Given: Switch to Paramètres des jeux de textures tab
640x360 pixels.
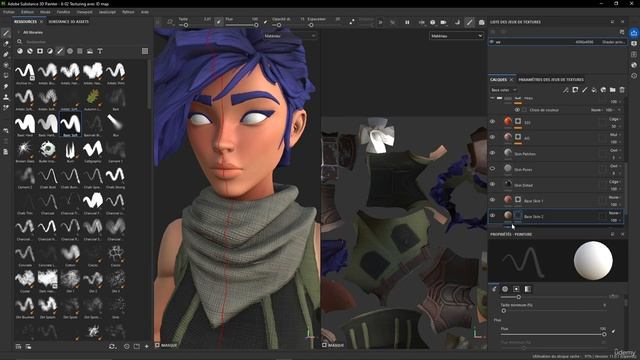Looking at the screenshot, I should click(551, 80).
